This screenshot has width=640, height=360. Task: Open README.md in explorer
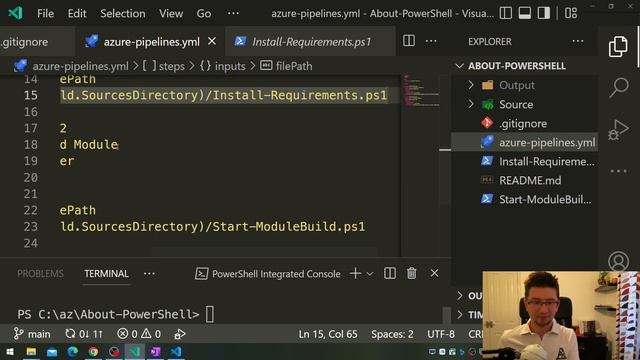click(524, 180)
